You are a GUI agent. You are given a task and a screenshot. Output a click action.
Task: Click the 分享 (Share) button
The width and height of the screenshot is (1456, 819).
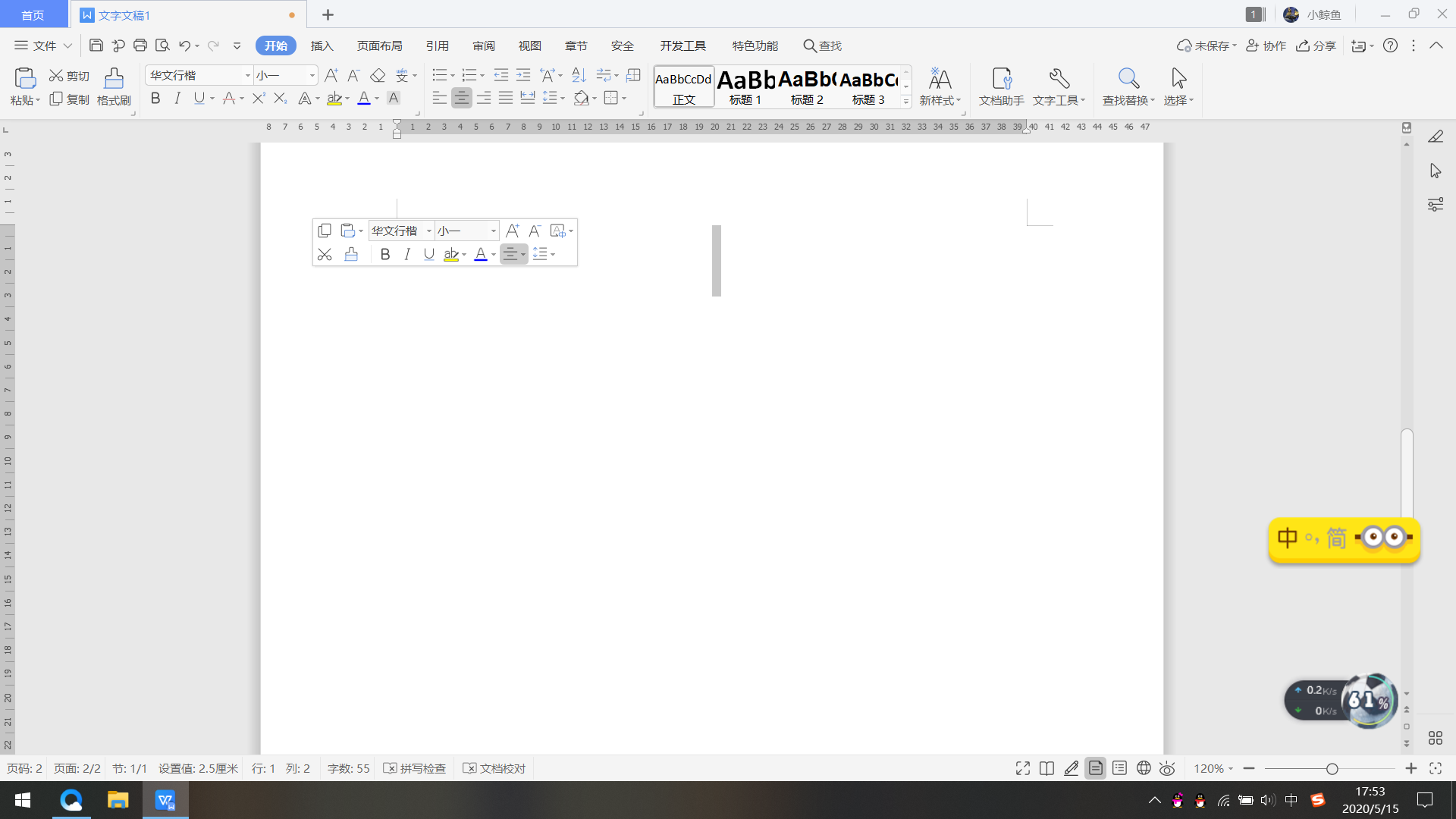1316,45
